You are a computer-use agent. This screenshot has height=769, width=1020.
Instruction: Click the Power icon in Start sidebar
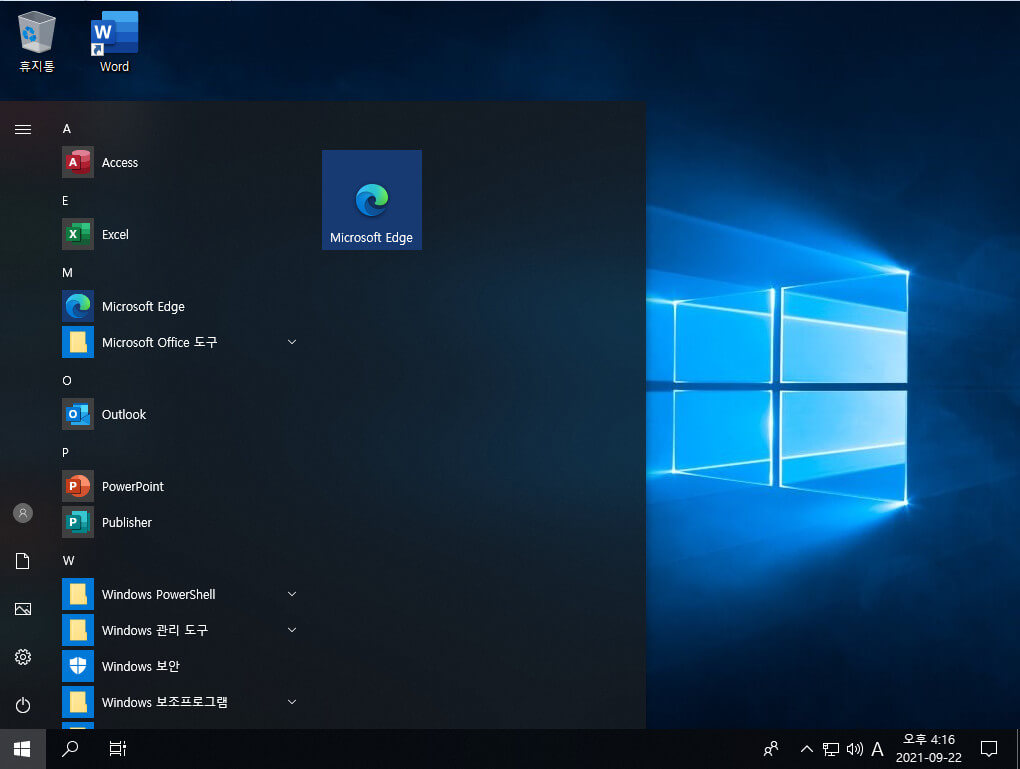point(23,705)
